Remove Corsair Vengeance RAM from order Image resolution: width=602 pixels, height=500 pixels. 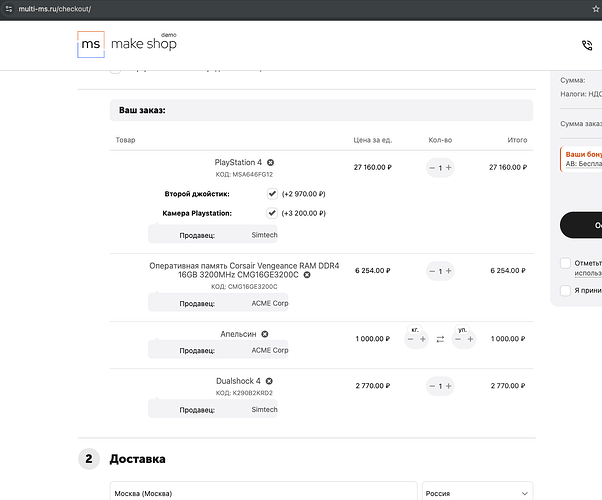pyautogui.click(x=307, y=275)
